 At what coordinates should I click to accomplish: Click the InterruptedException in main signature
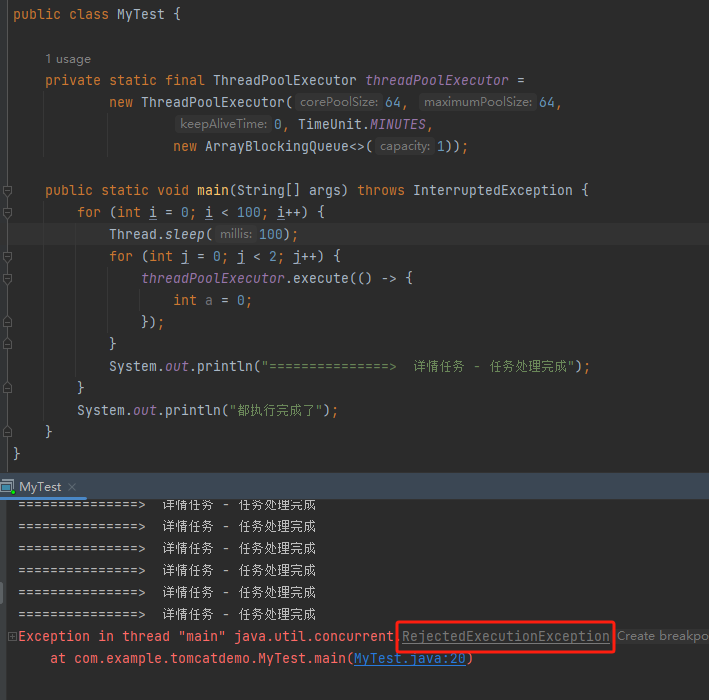[493, 190]
